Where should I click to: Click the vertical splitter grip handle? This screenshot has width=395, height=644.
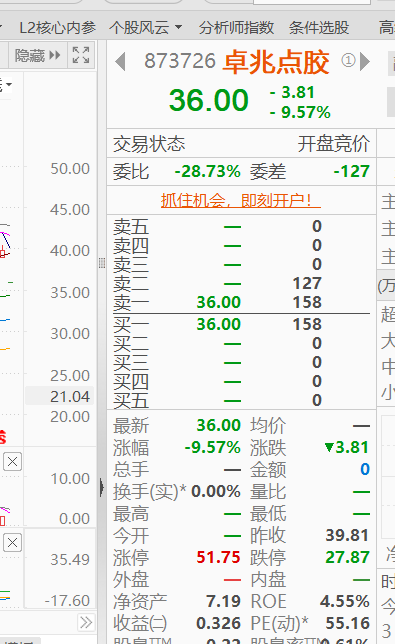coord(102,263)
